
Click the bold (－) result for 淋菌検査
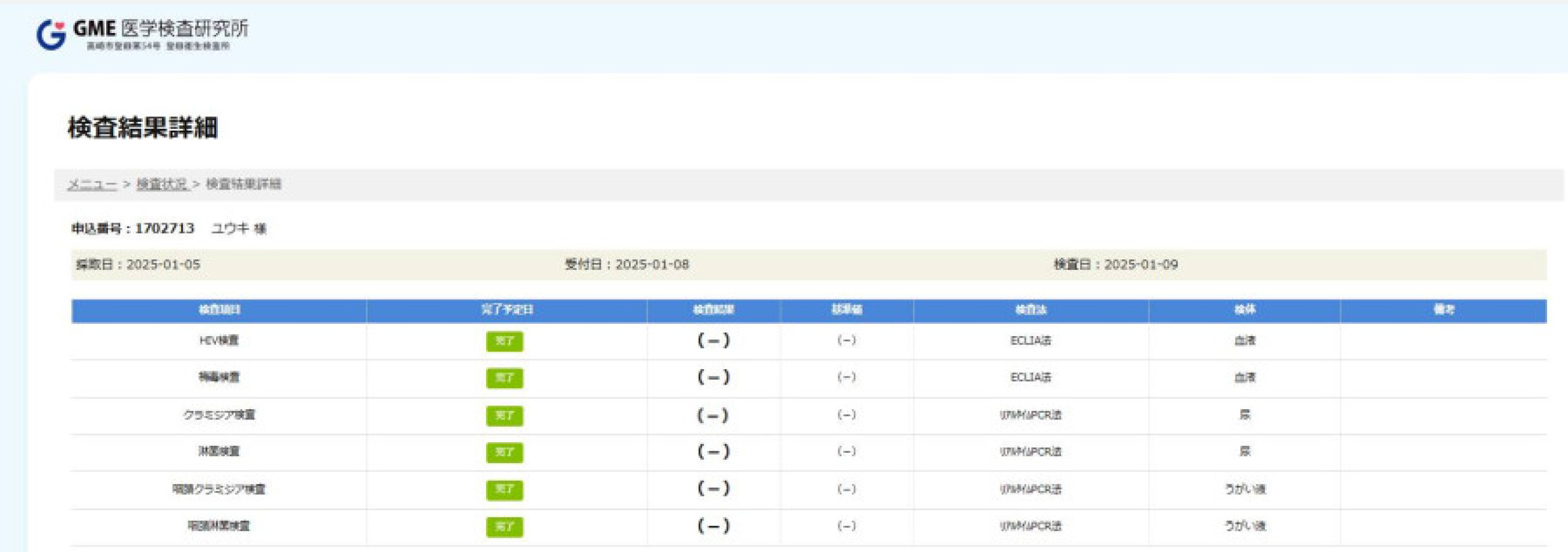tap(713, 451)
